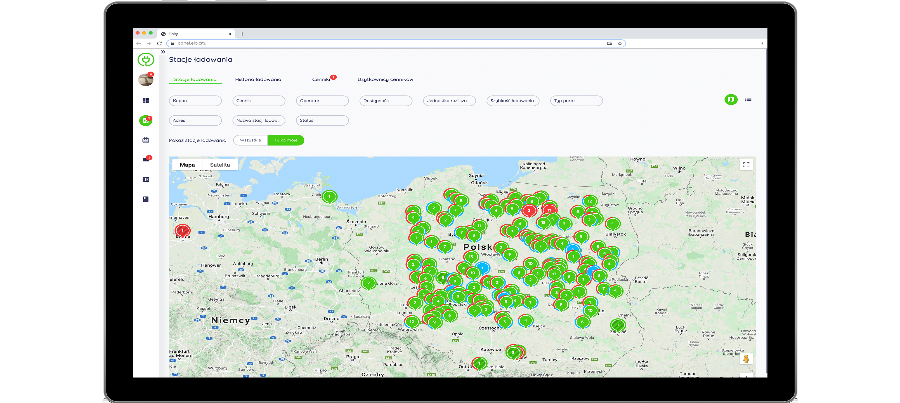
Task: Open the second tab next to Stacje ładowania
Action: point(258,79)
